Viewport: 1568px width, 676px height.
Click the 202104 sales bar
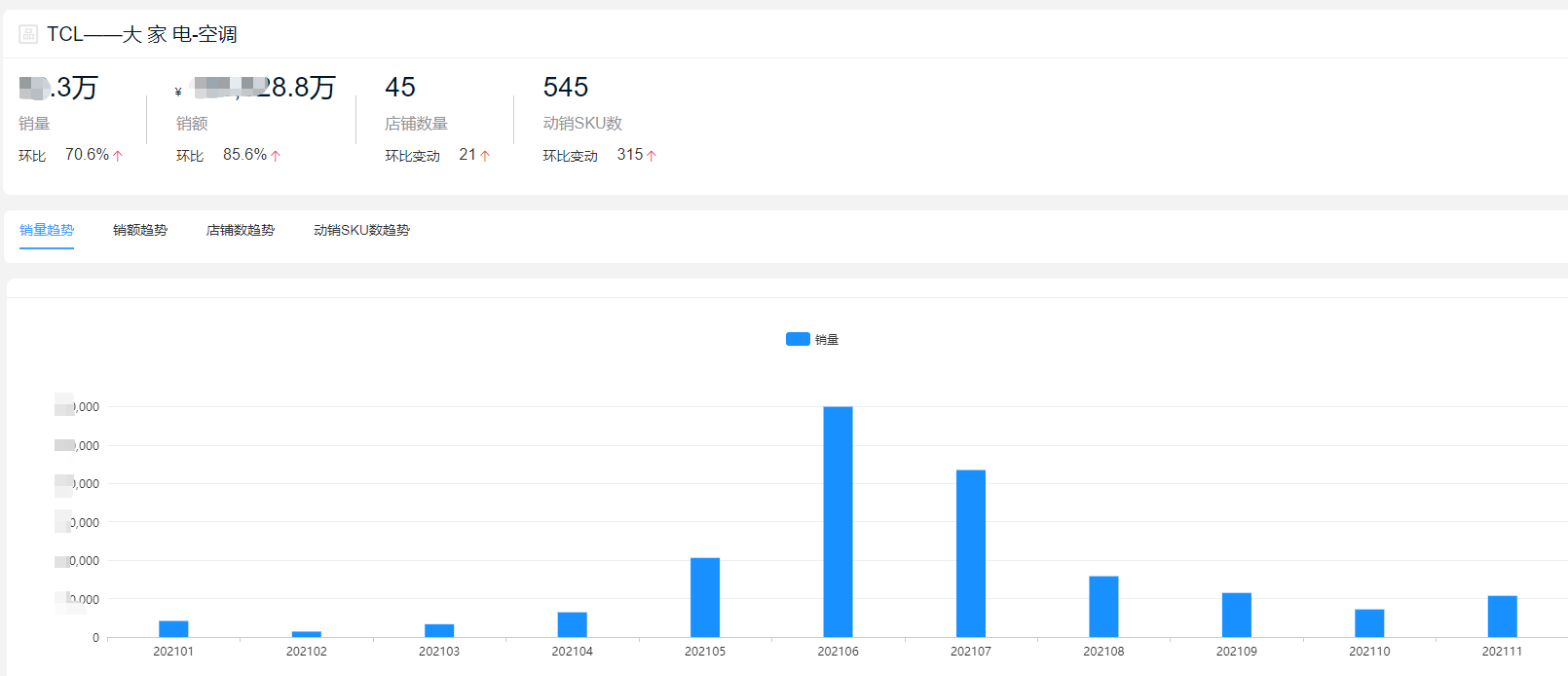[x=573, y=624]
